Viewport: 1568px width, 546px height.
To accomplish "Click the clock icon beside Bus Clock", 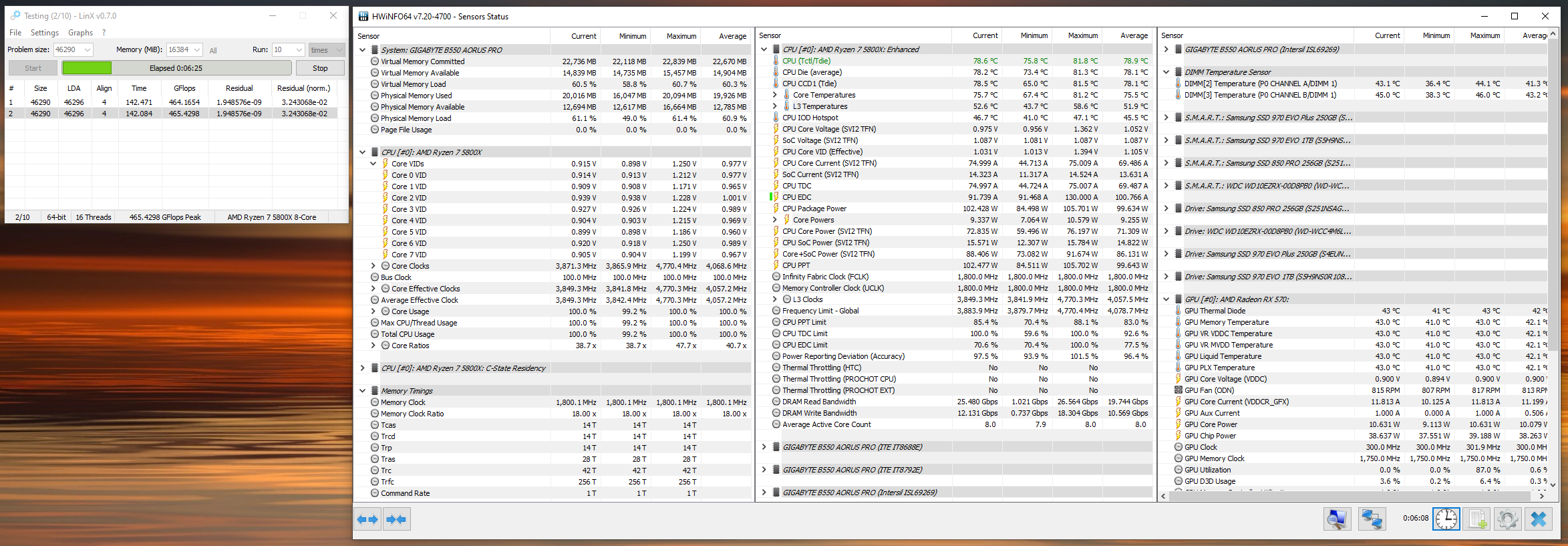I will click(x=375, y=277).
